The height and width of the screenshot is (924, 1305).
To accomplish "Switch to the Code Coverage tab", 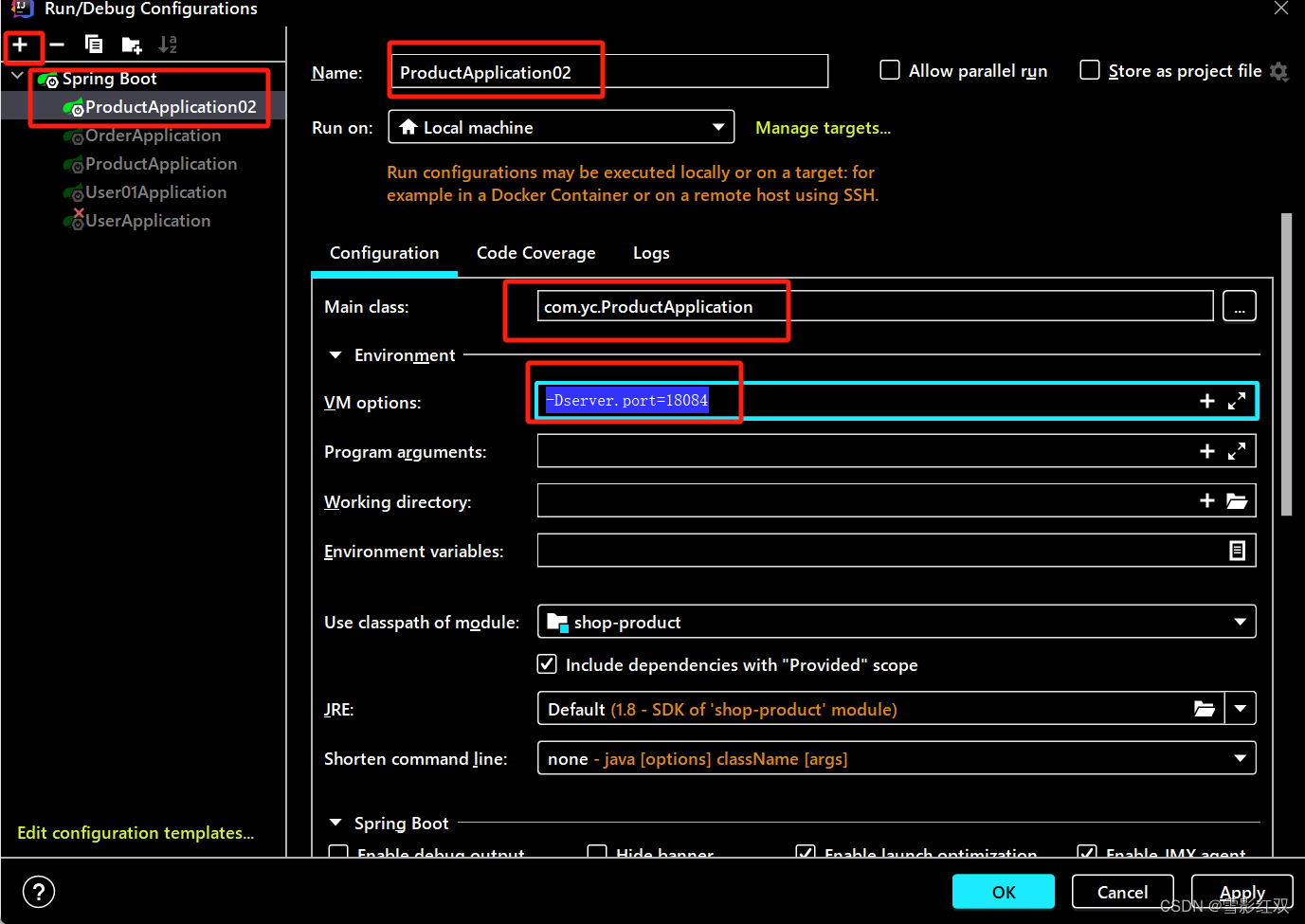I will click(536, 253).
